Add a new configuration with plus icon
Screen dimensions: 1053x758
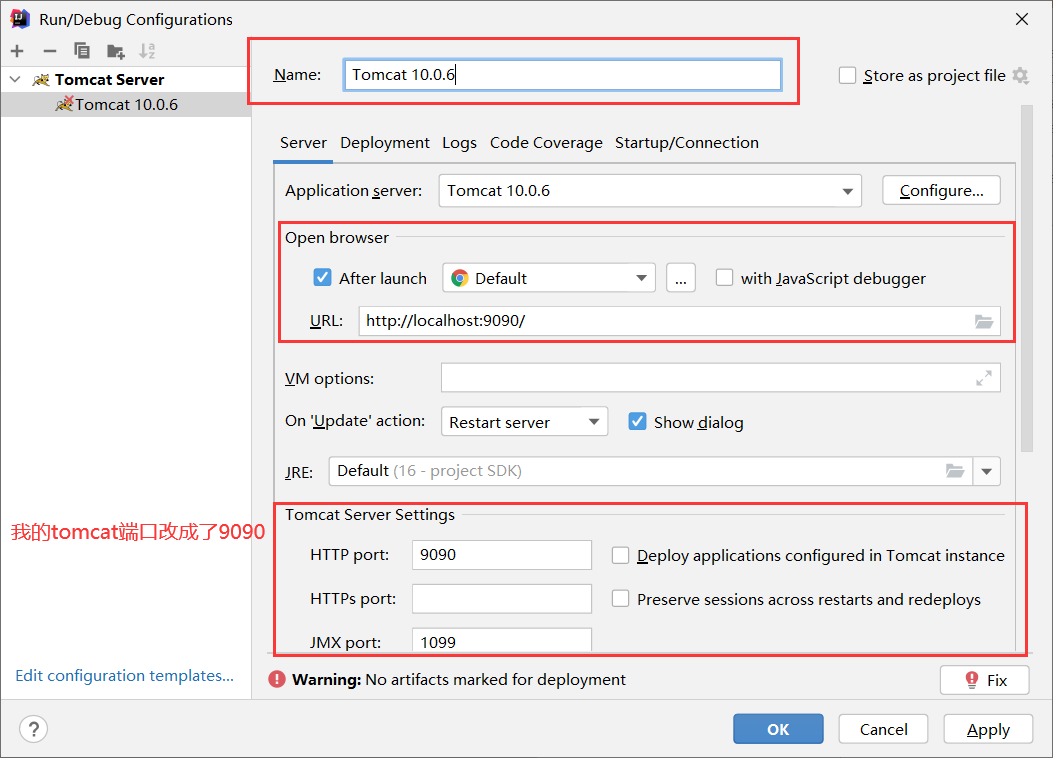17,51
